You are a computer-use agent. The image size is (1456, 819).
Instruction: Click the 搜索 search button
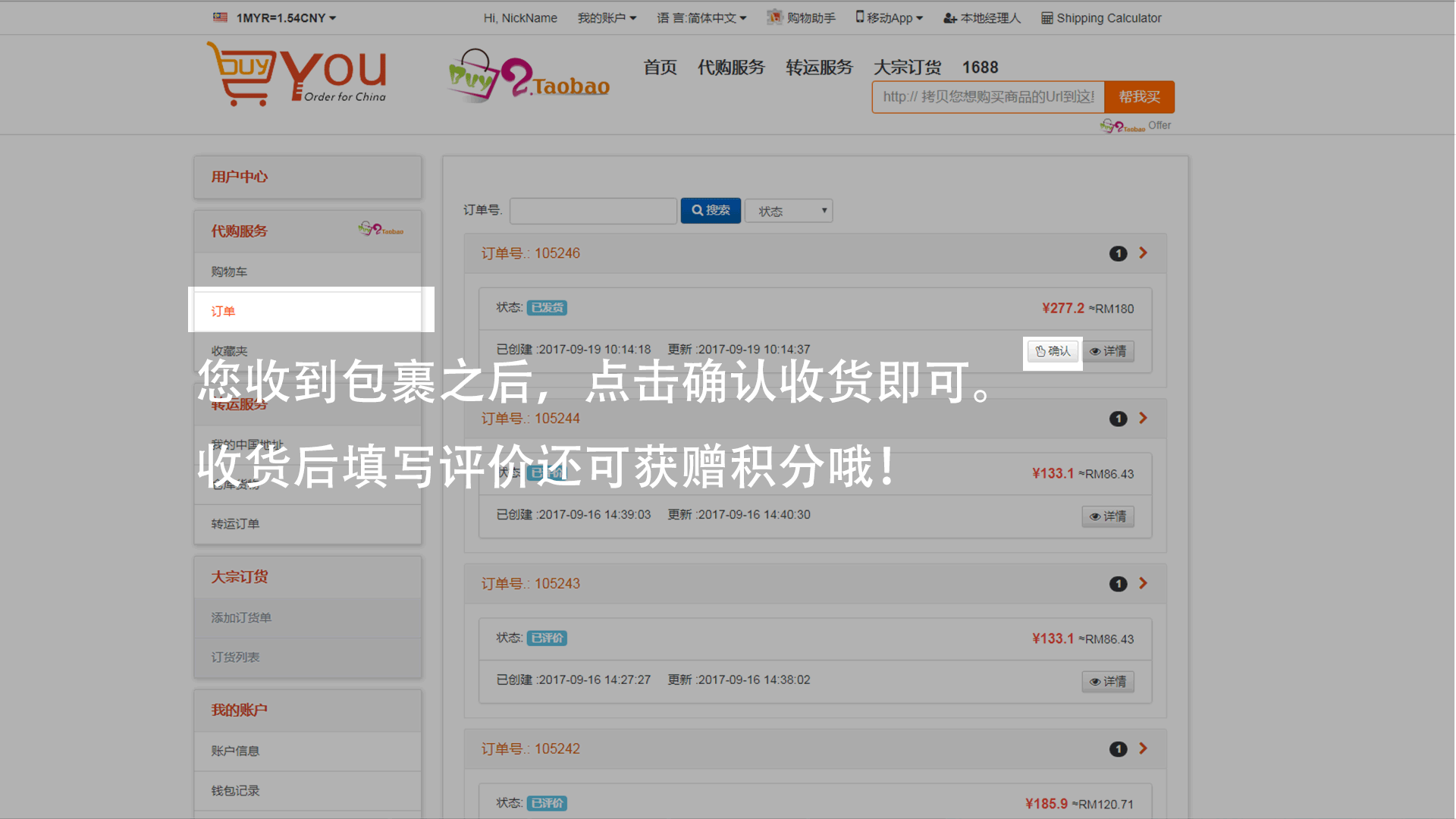tap(711, 211)
